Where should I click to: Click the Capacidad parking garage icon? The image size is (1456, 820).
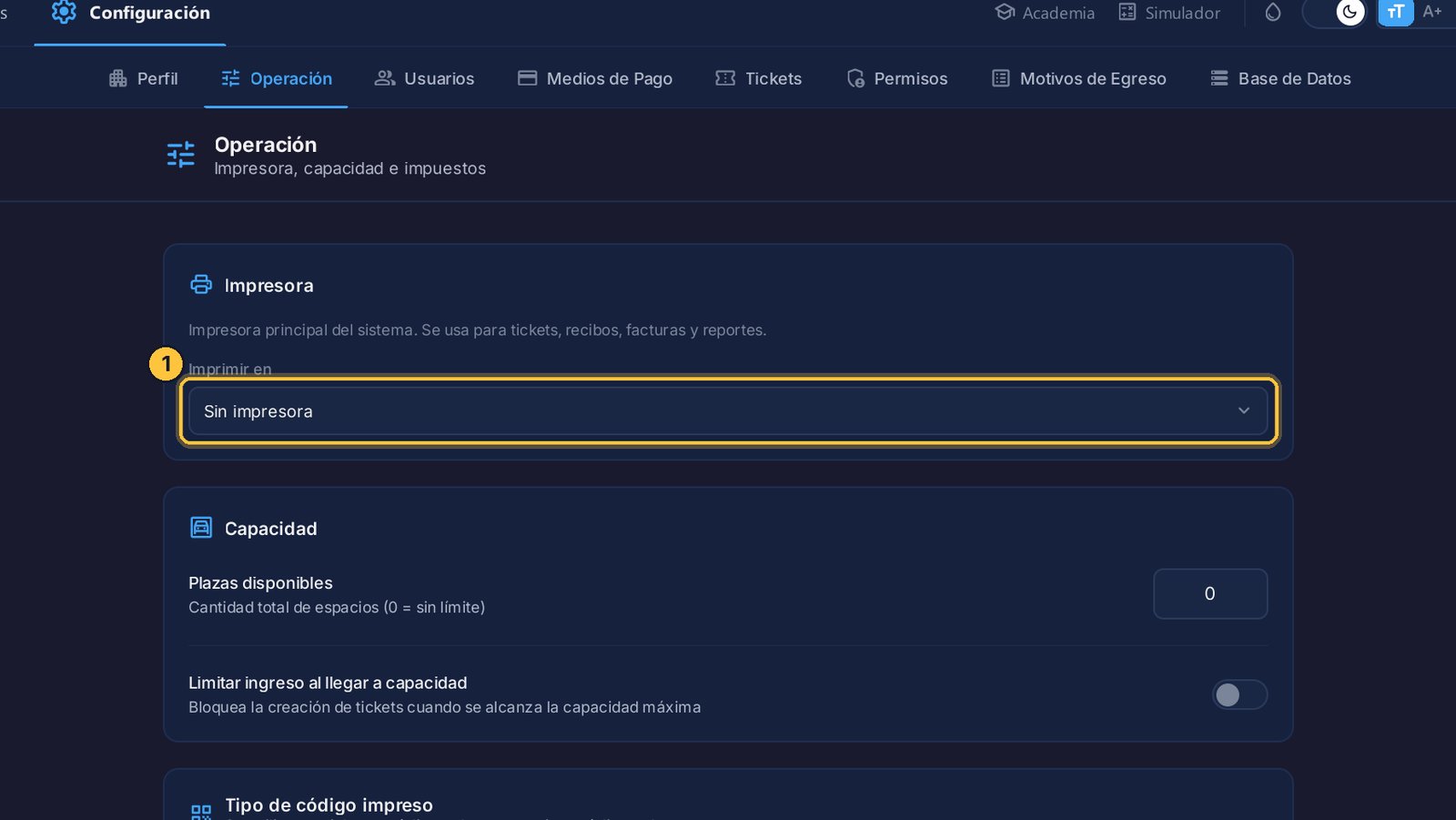click(201, 528)
